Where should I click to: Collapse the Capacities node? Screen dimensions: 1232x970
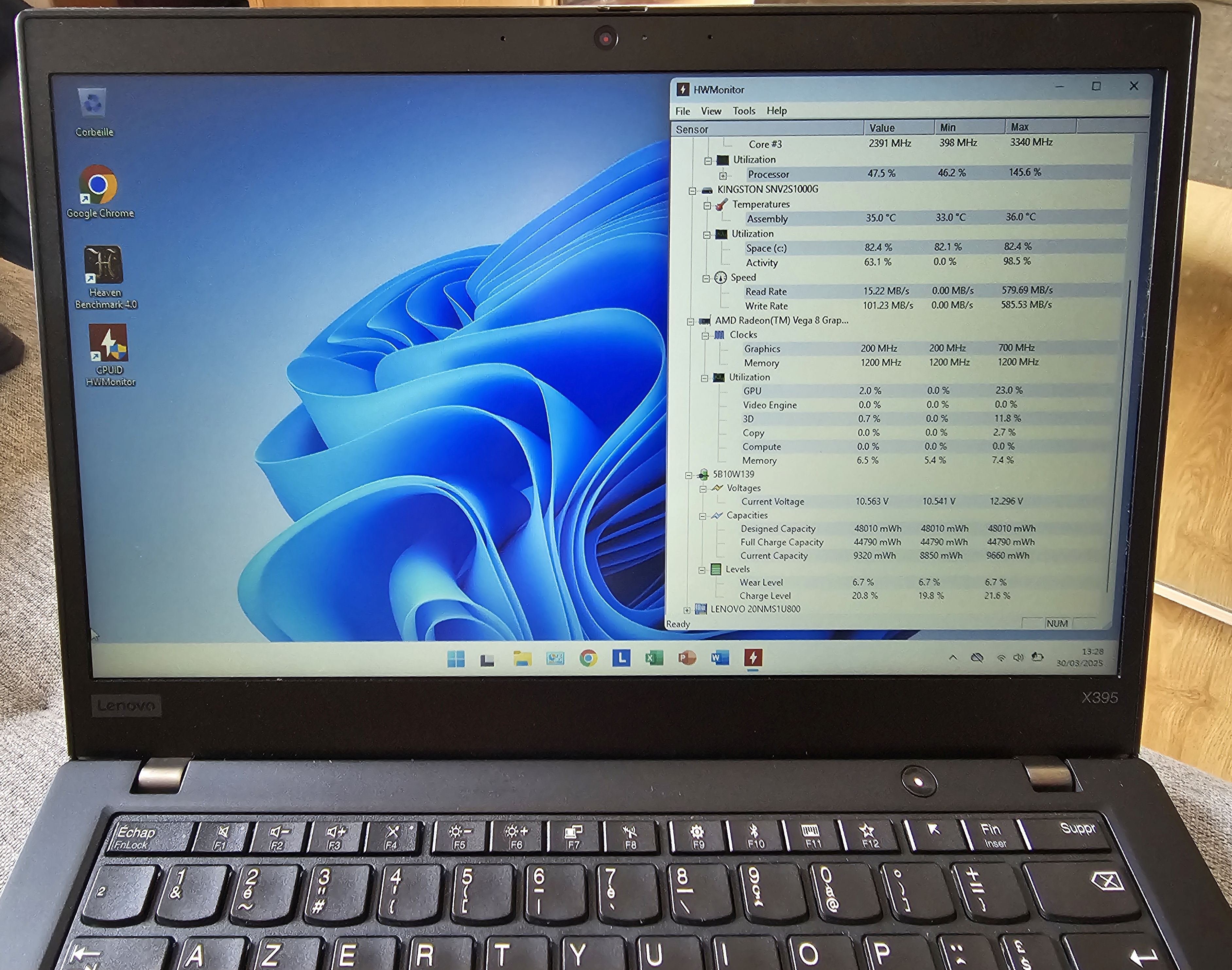(702, 516)
